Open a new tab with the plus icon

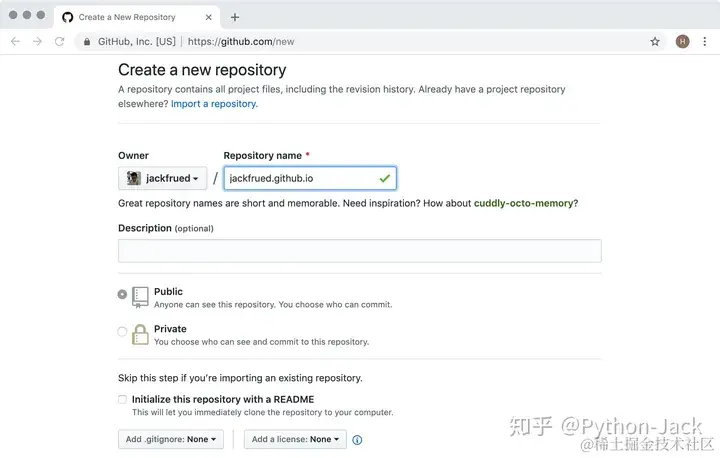[235, 17]
